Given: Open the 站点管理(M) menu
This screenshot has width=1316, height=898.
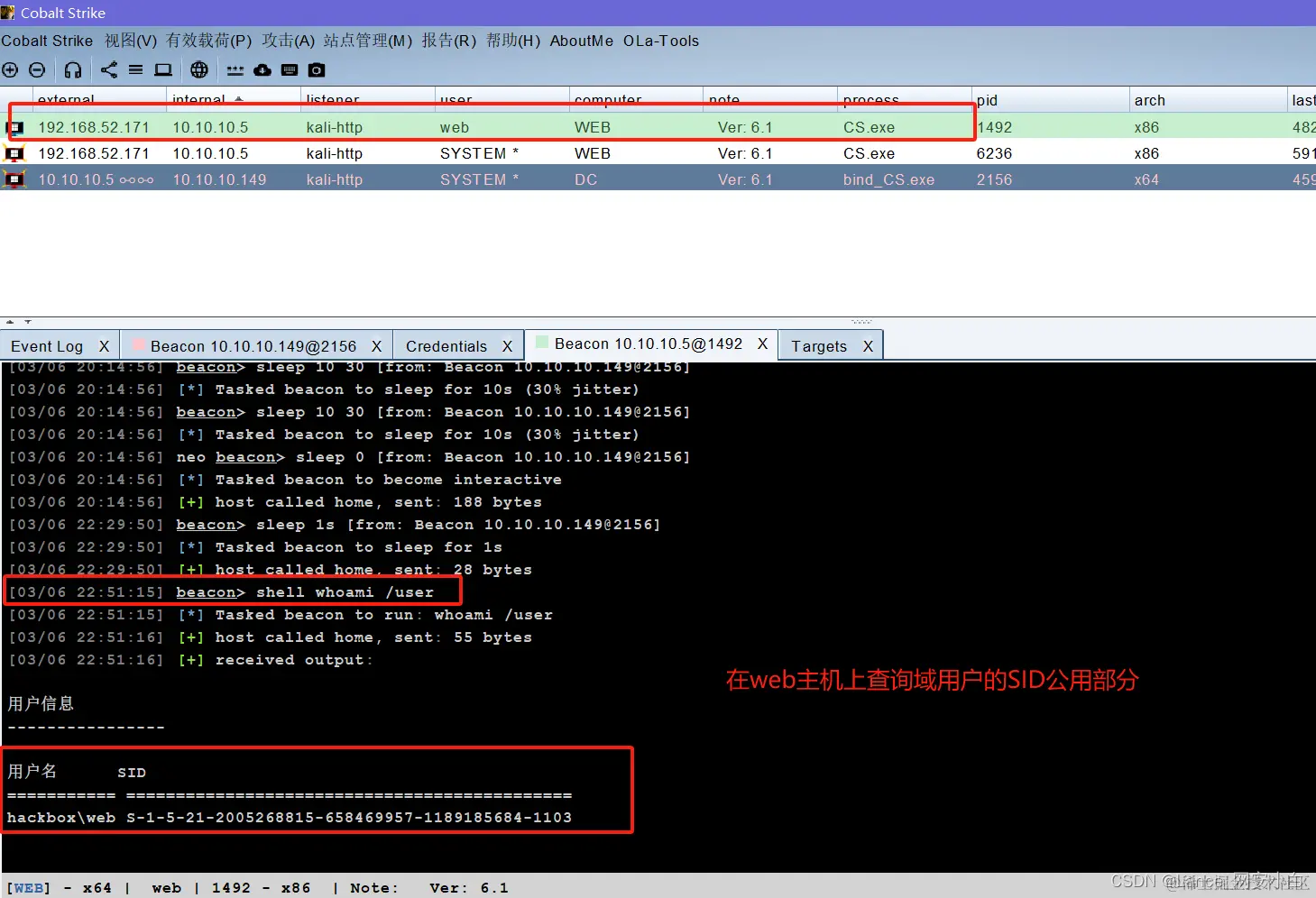Looking at the screenshot, I should 368,41.
